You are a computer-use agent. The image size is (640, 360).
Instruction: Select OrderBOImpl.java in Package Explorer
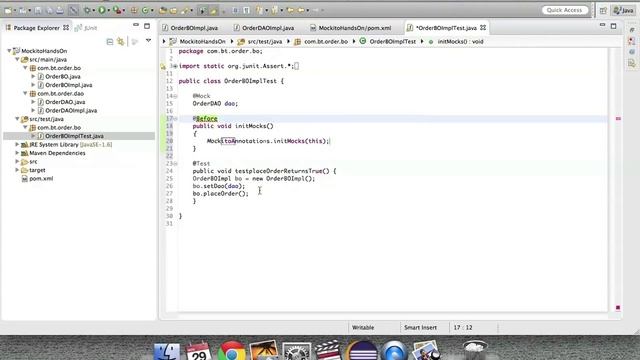click(69, 85)
